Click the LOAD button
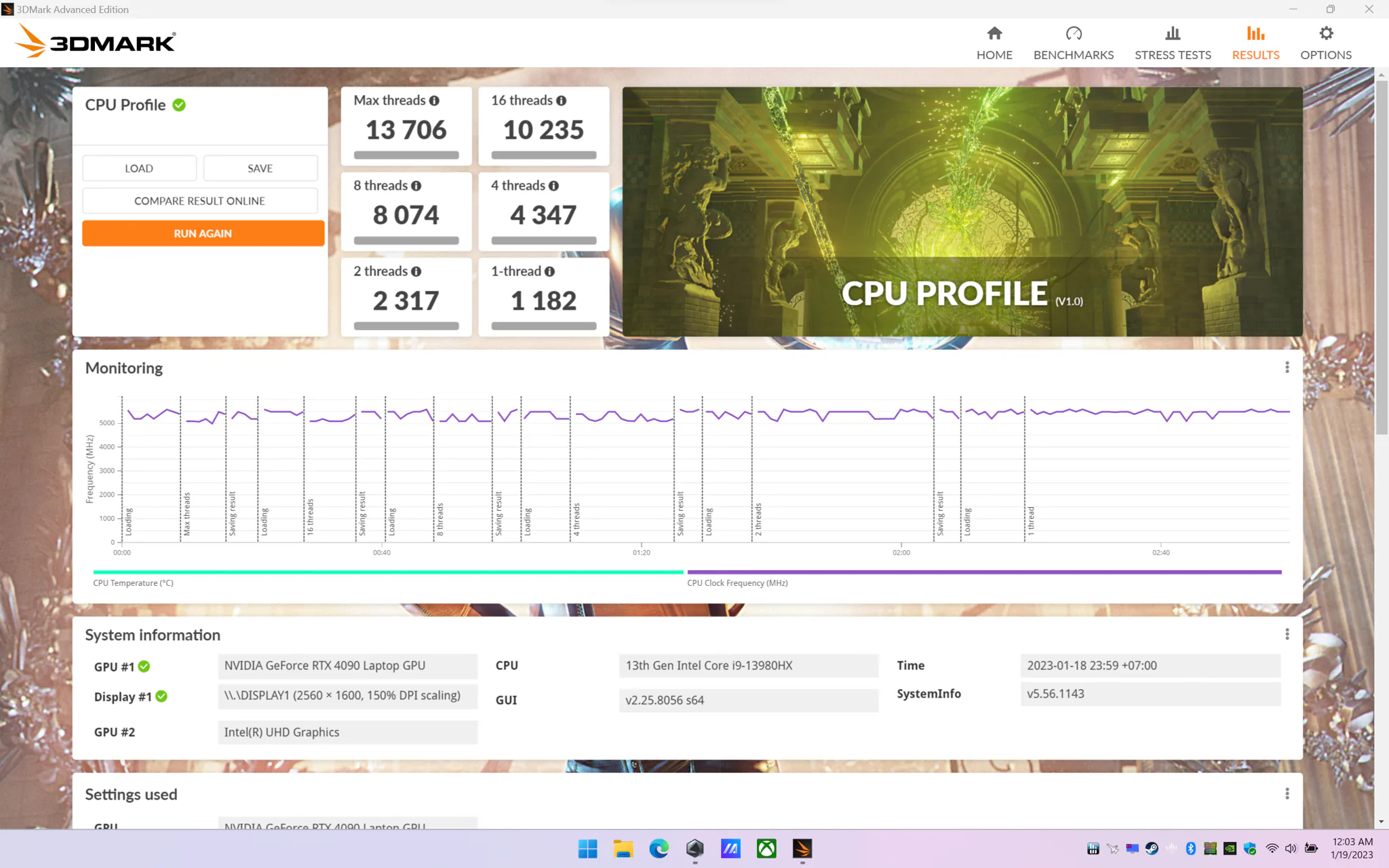The height and width of the screenshot is (868, 1389). coord(139,168)
